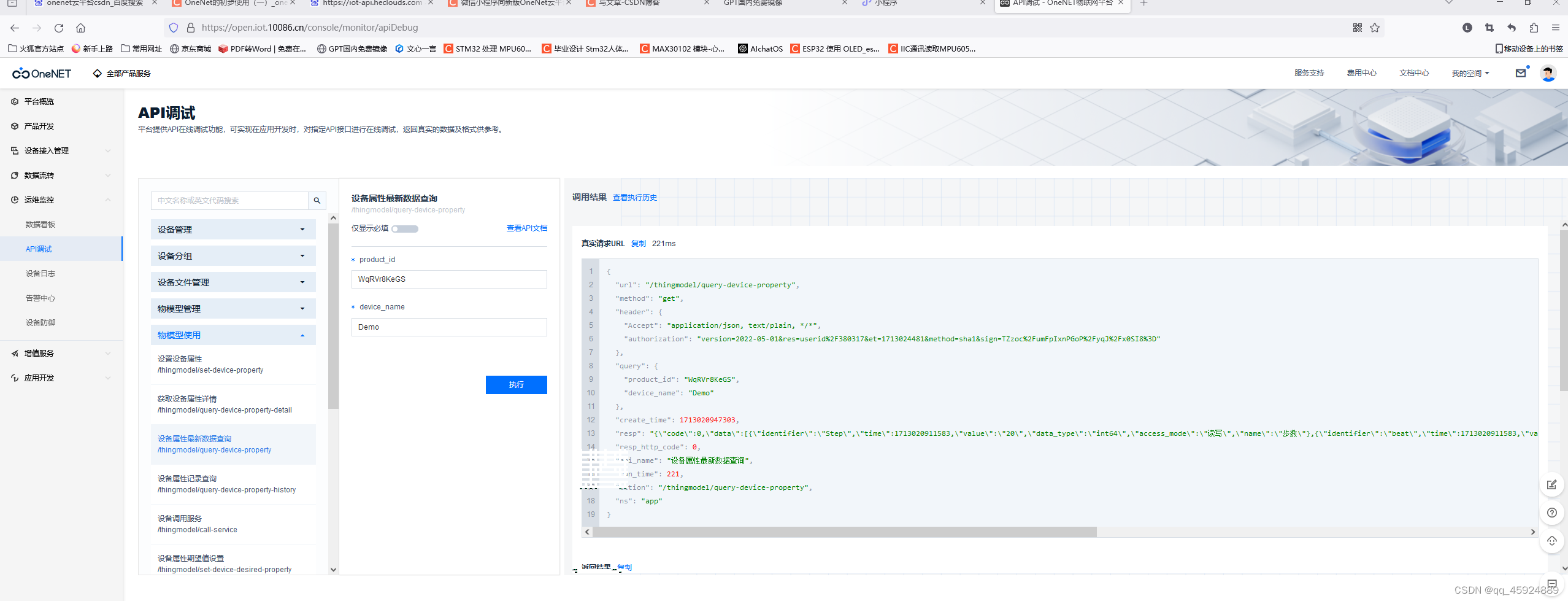Click the code panel horizontal scrollbar
The image size is (1568, 601).
click(845, 532)
